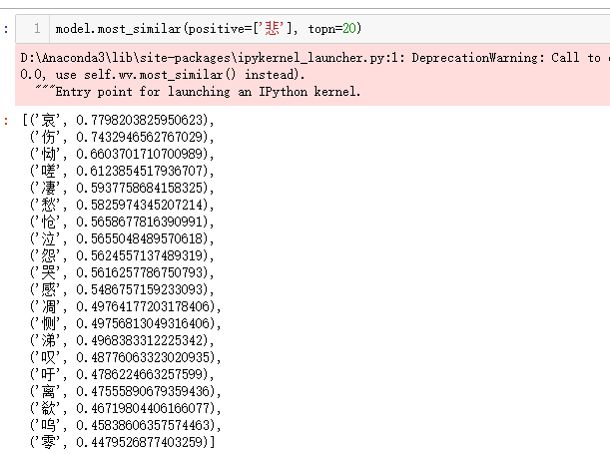Click the code cell input with model.most_similar
The height and width of the screenshot is (454, 610).
click(x=313, y=29)
